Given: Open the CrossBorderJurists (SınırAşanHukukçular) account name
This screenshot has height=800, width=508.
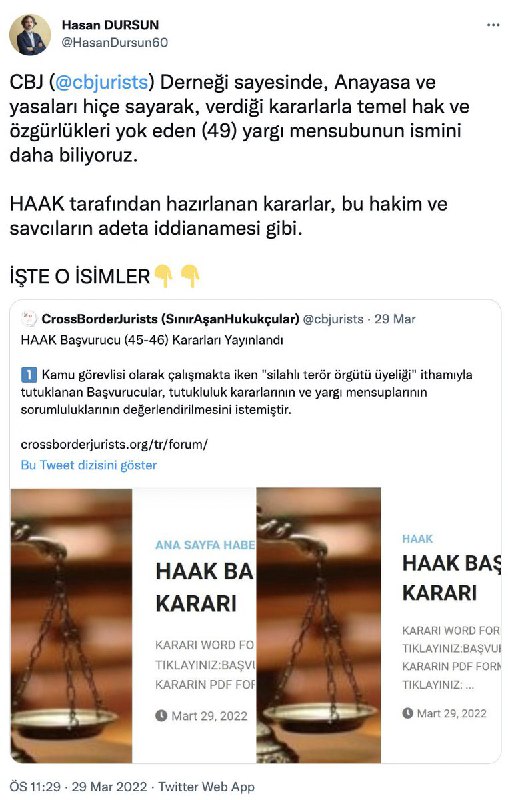Looking at the screenshot, I should click(170, 319).
